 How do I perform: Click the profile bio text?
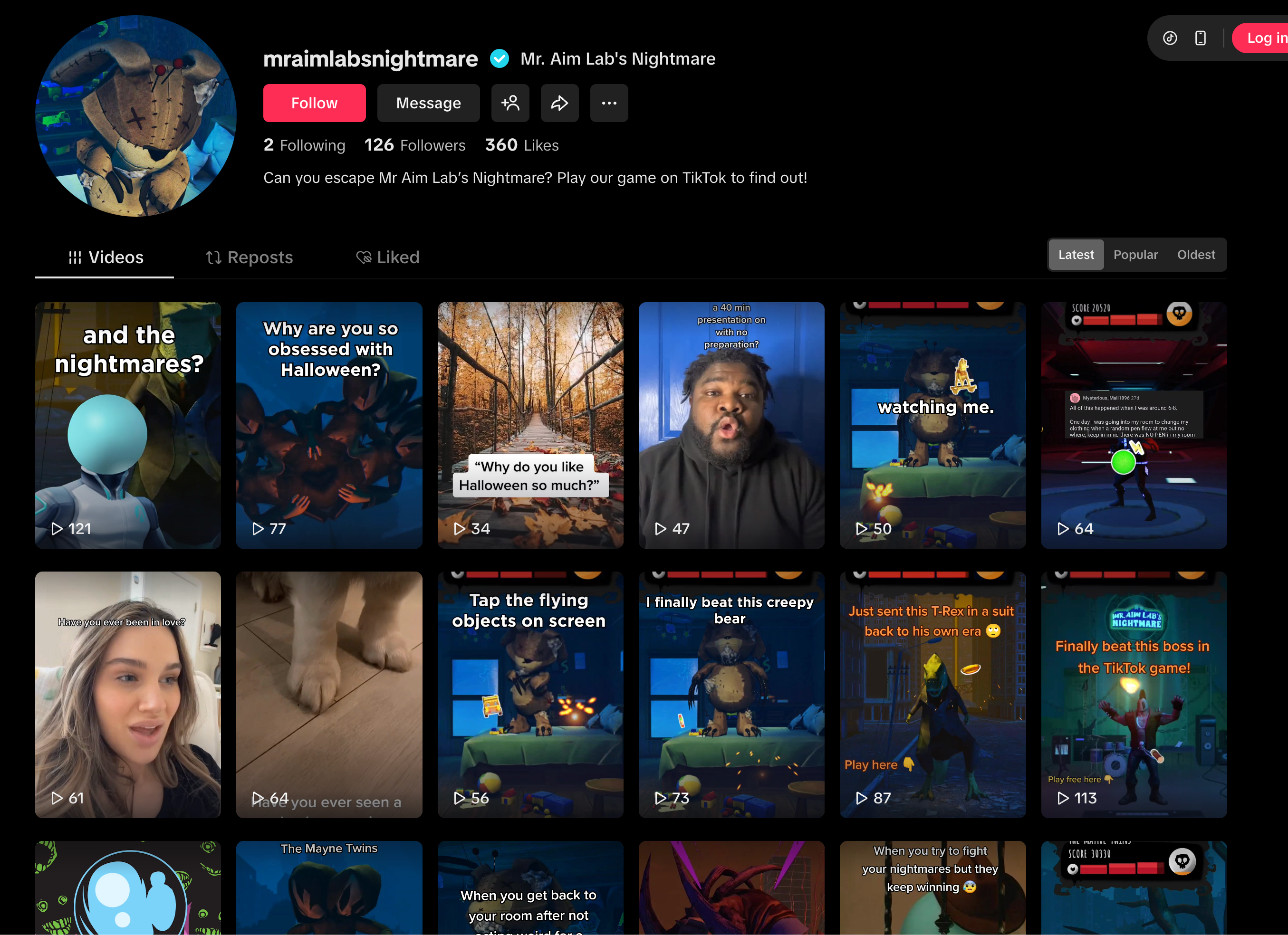point(535,178)
